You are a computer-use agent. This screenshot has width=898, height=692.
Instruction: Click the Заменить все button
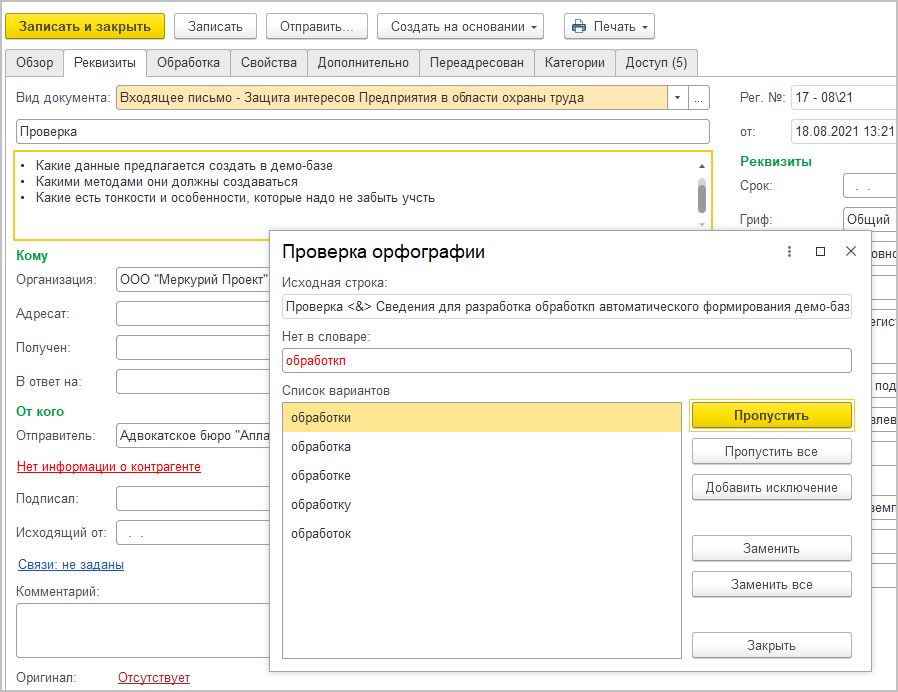[771, 584]
